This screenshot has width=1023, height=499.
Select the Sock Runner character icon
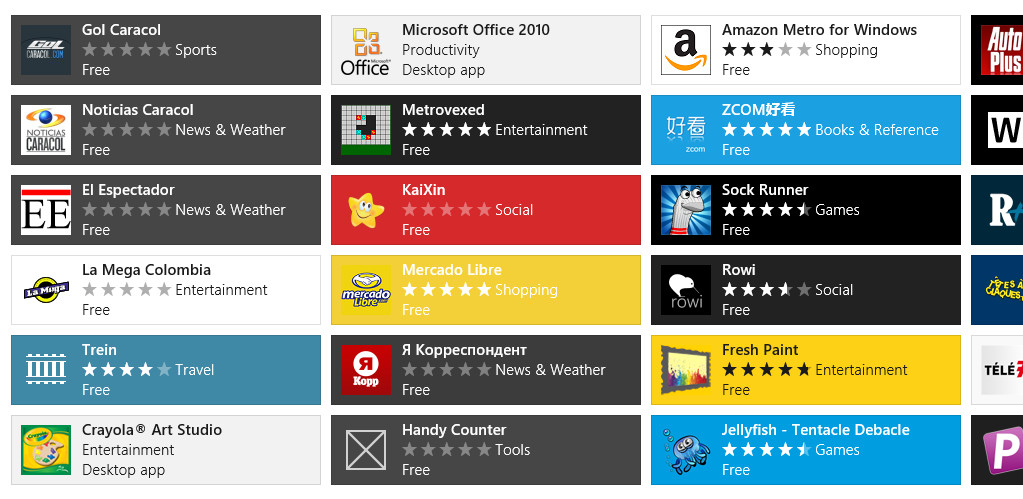click(686, 210)
